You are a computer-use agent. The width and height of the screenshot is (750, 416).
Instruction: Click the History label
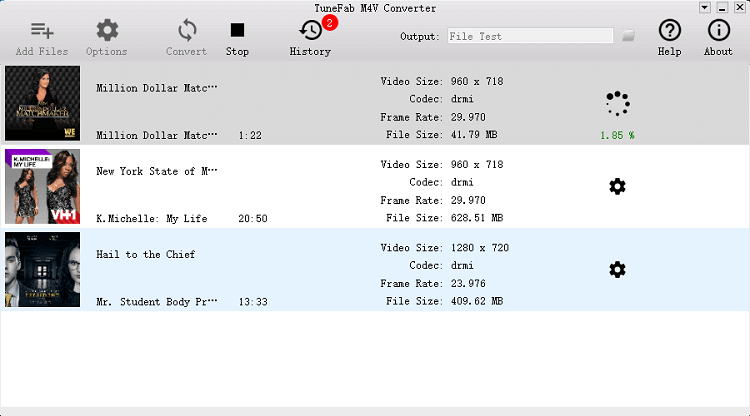310,52
